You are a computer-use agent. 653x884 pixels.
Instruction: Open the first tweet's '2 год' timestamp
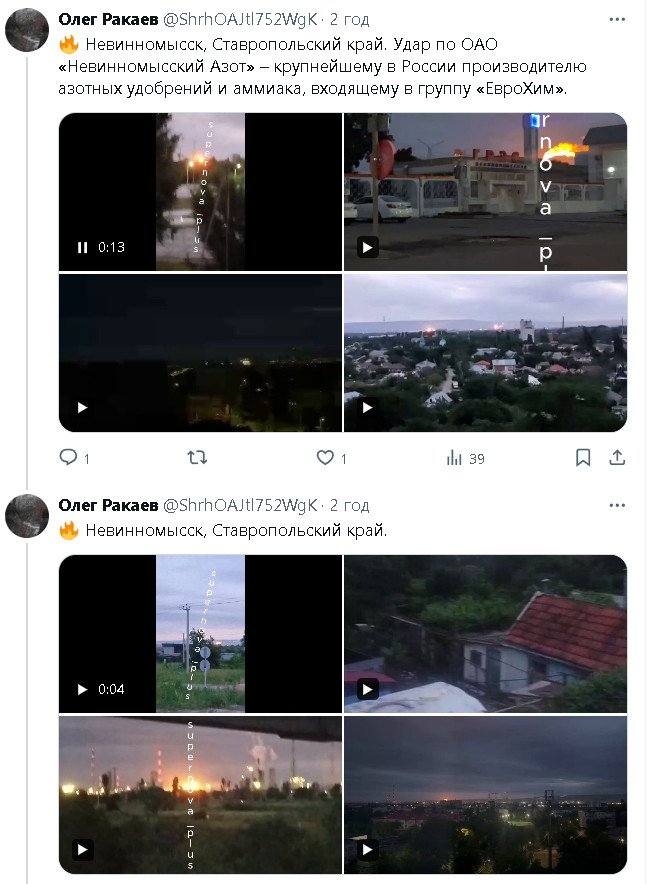(x=349, y=19)
